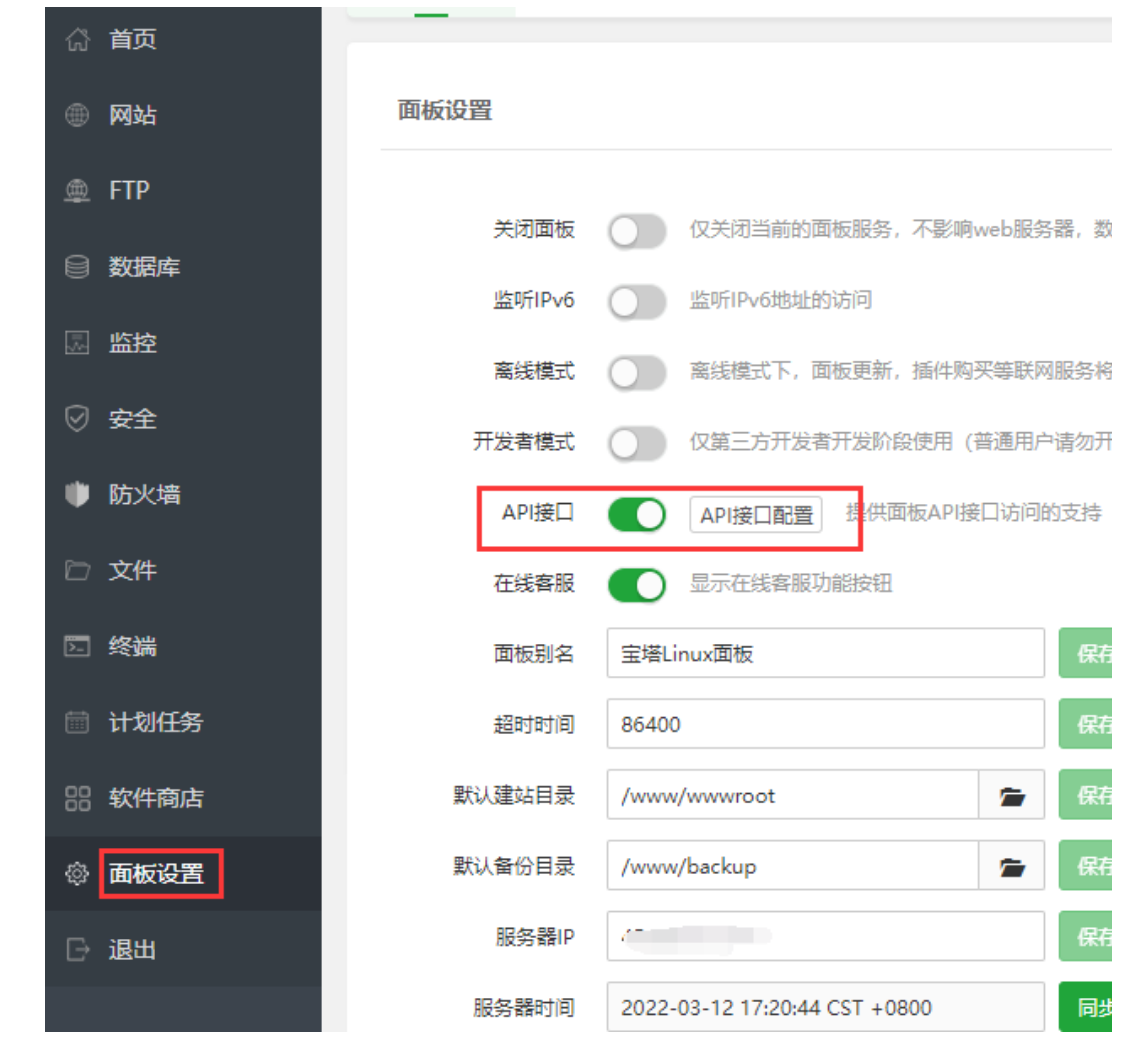Click the home icon in sidebar
Image resolution: width=1142 pixels, height=1038 pixels.
click(x=77, y=40)
